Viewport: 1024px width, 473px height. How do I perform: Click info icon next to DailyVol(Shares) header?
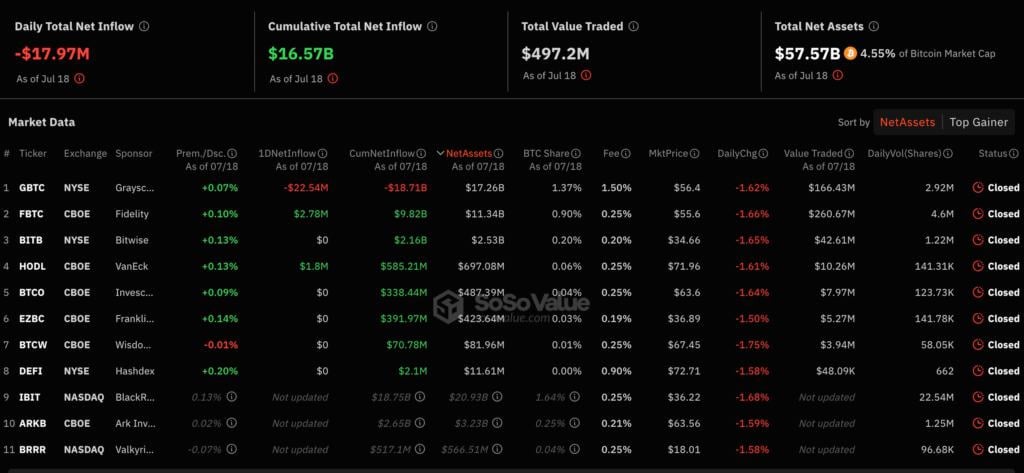point(948,154)
